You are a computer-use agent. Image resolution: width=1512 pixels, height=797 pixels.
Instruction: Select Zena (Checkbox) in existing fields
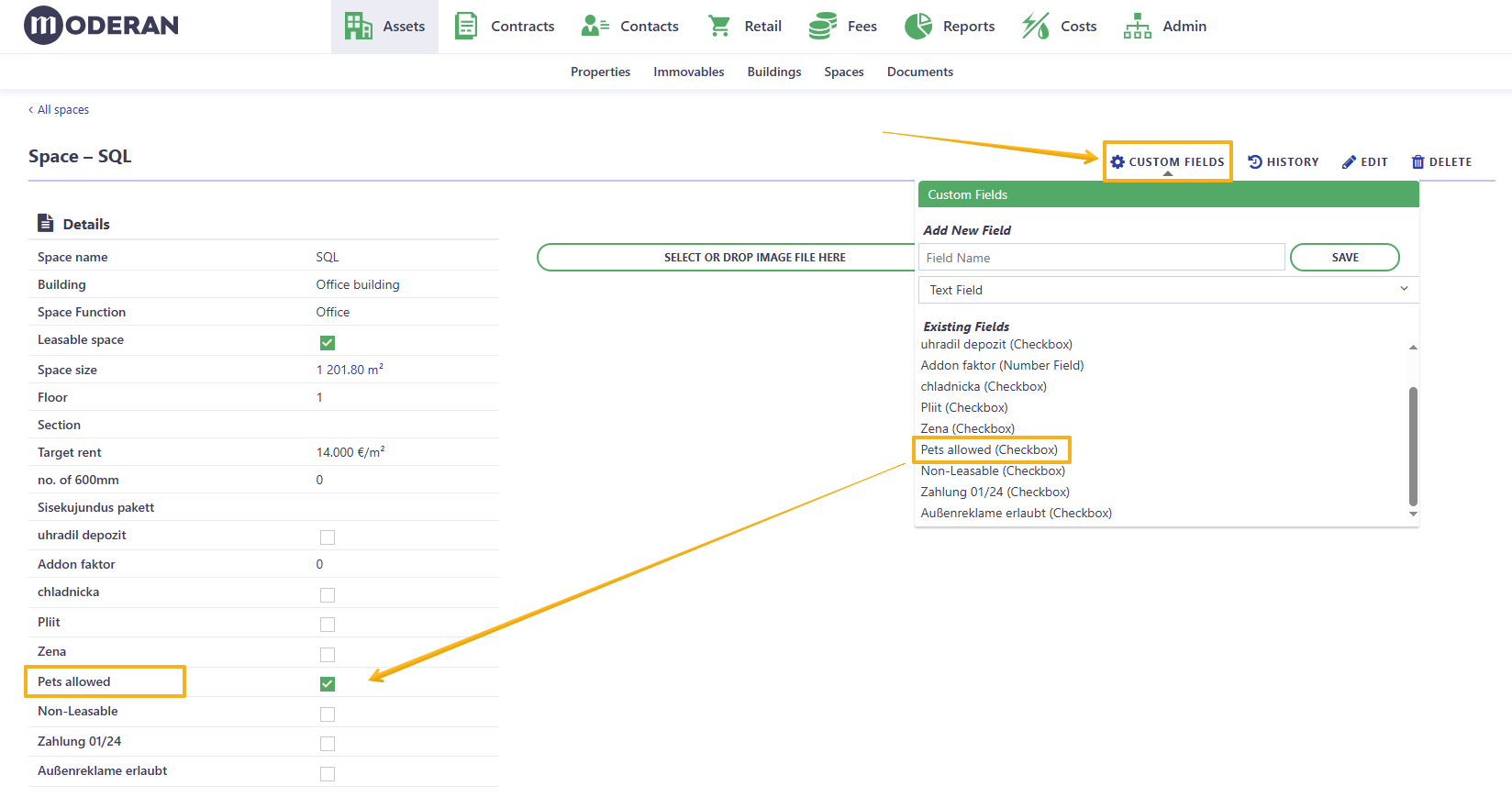968,428
